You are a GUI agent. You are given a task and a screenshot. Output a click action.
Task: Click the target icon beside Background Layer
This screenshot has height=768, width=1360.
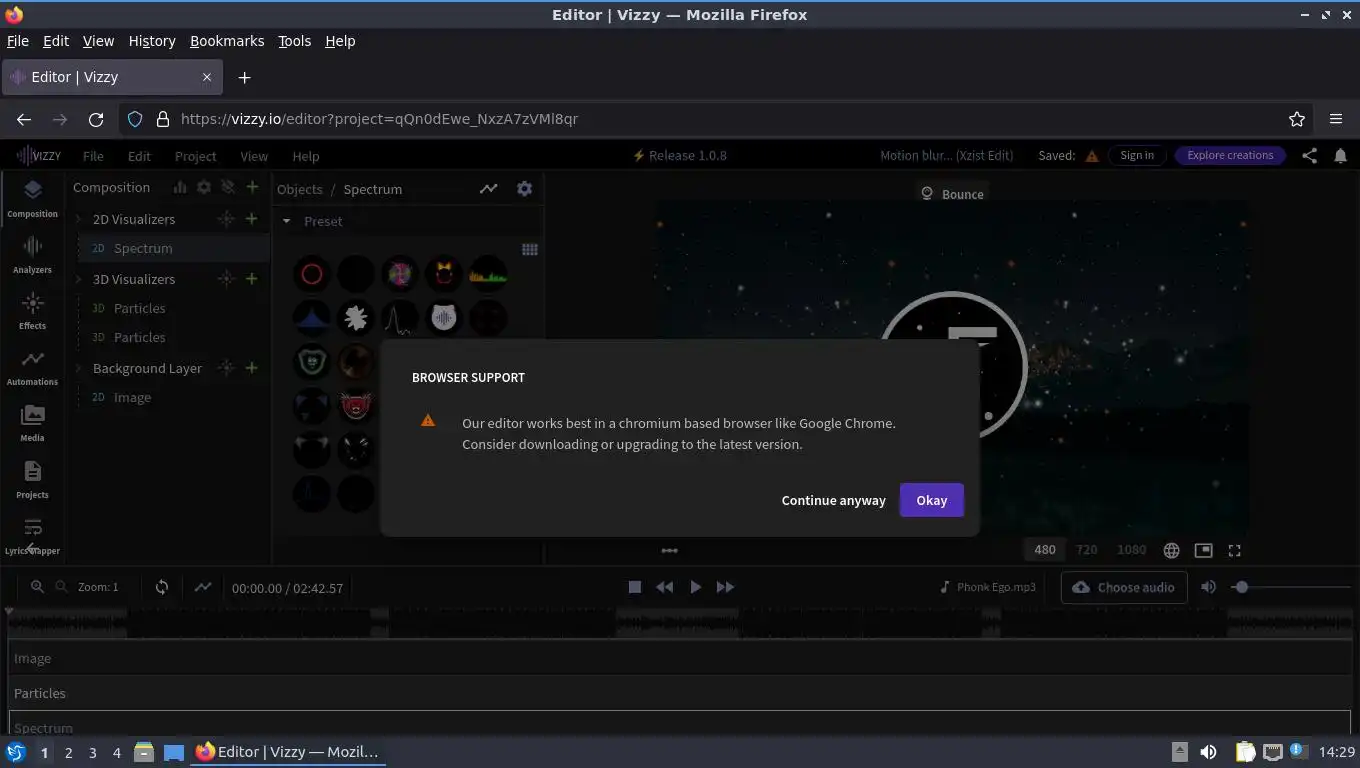(226, 368)
